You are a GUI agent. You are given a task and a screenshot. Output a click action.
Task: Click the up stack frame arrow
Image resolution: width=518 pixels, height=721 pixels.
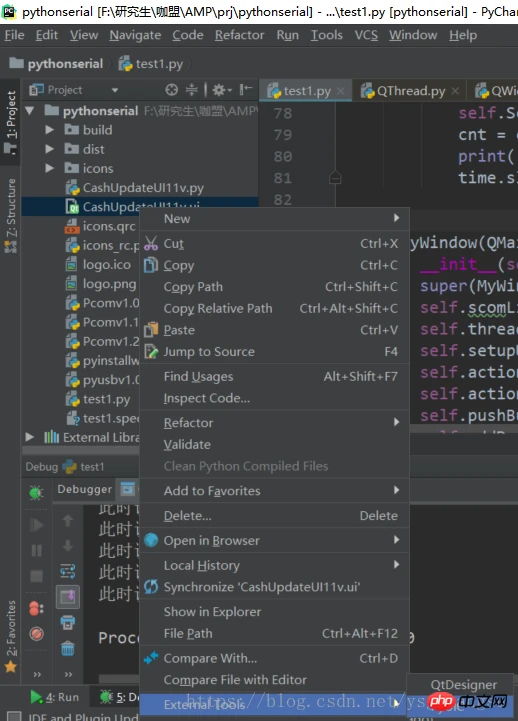68,521
